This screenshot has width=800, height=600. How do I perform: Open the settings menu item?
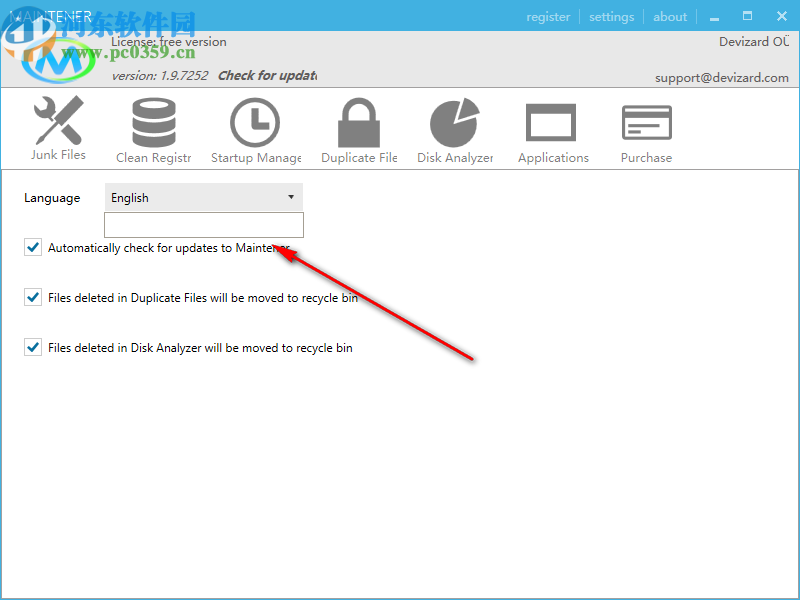click(x=611, y=17)
